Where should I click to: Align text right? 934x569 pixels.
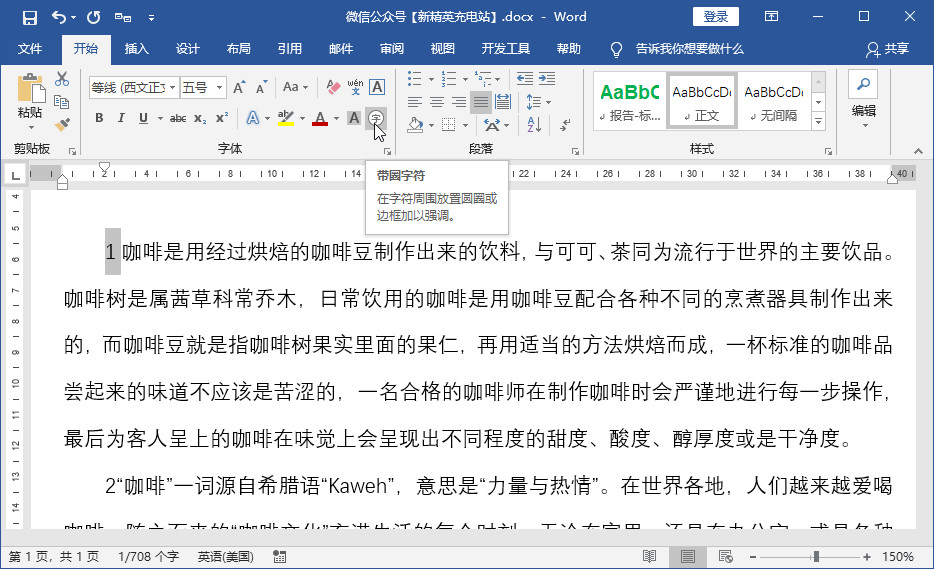click(x=459, y=102)
